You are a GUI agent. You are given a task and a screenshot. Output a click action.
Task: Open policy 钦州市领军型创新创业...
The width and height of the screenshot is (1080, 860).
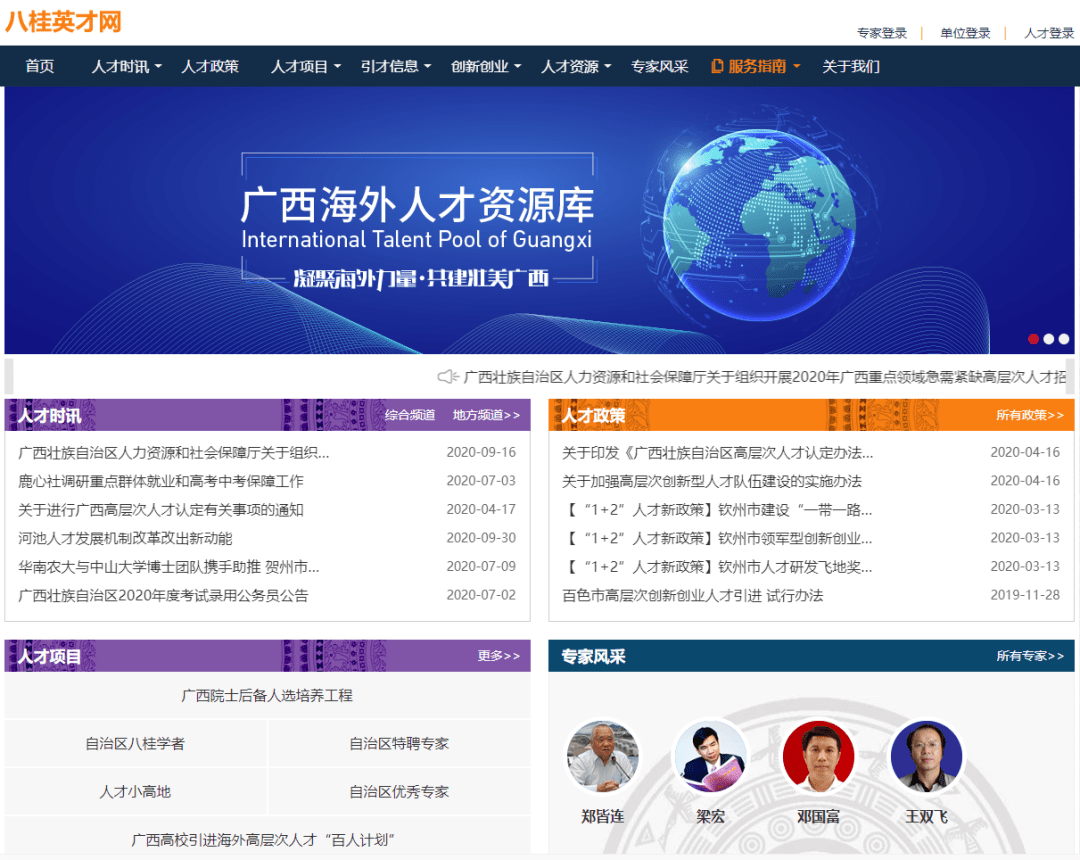pos(718,538)
